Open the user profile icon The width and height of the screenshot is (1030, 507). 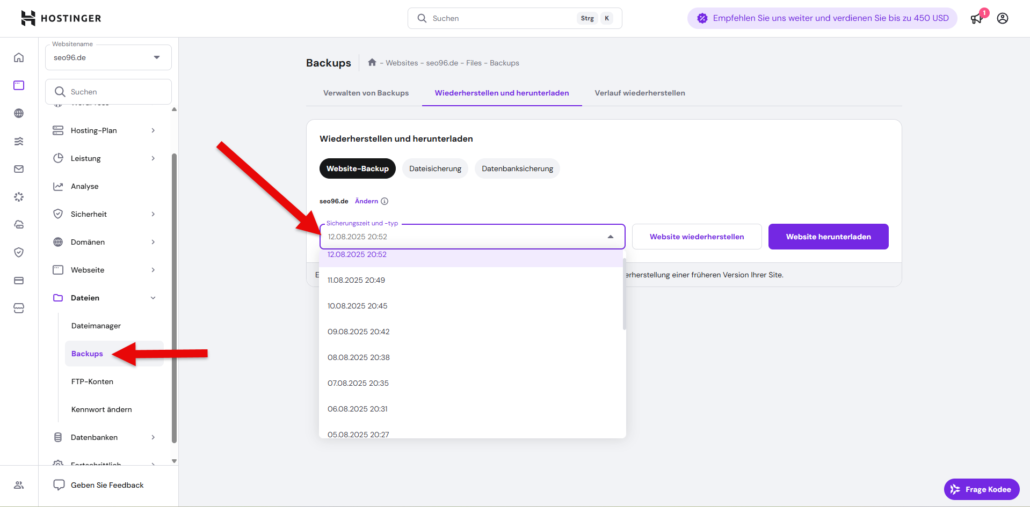[x=1002, y=18]
